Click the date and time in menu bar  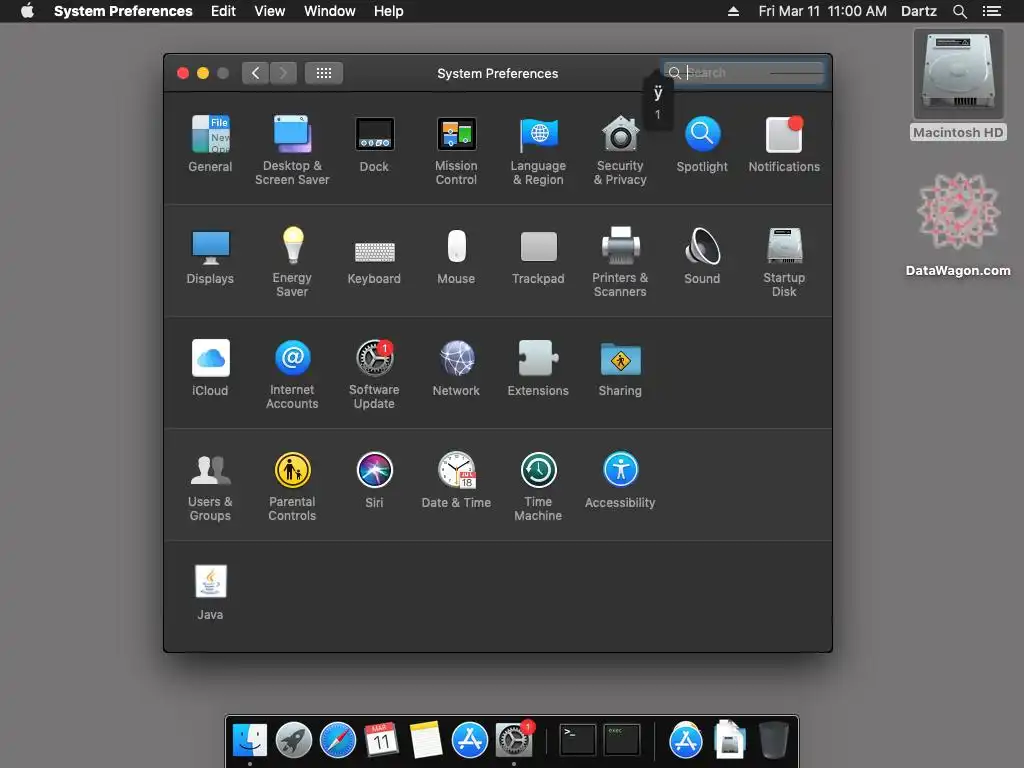tap(823, 11)
